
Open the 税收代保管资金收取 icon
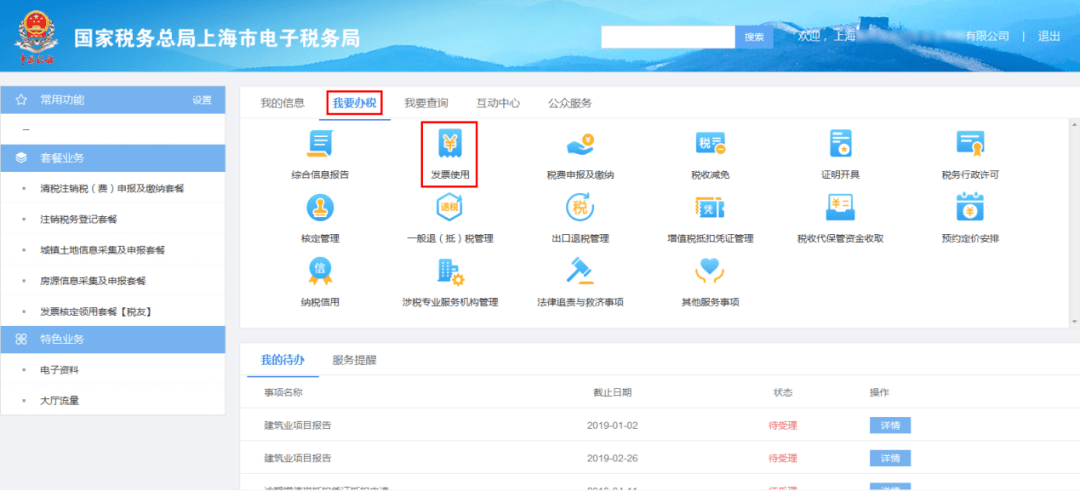pos(840,207)
